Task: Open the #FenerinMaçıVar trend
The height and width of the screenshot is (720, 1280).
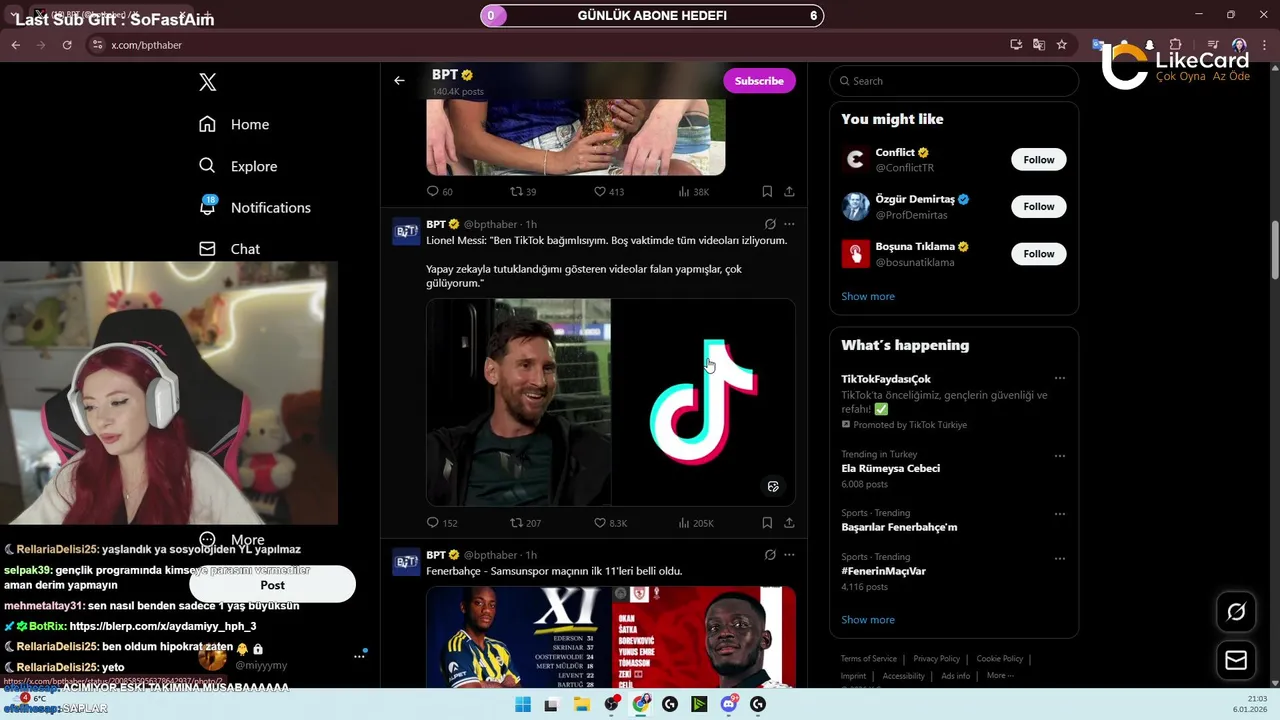Action: point(883,571)
